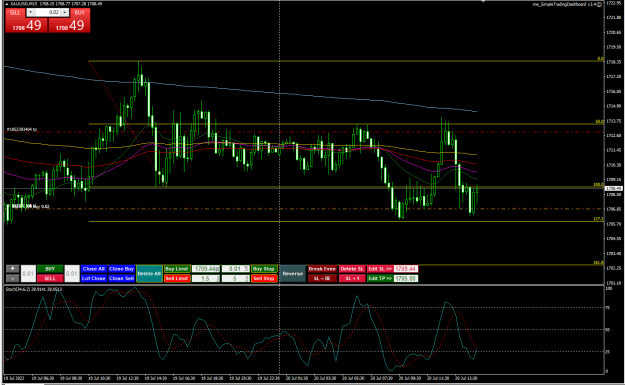Click the Close All button
The height and width of the screenshot is (385, 625).
(94, 269)
